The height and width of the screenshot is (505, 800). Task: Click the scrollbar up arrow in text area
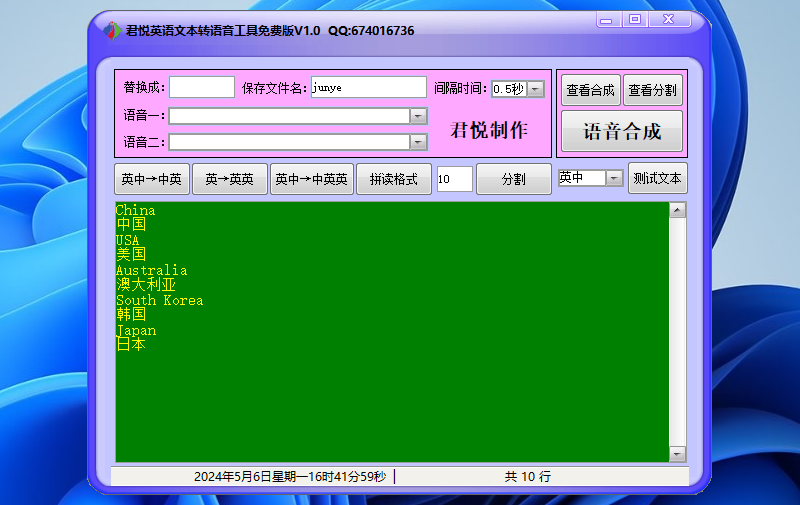[x=678, y=210]
